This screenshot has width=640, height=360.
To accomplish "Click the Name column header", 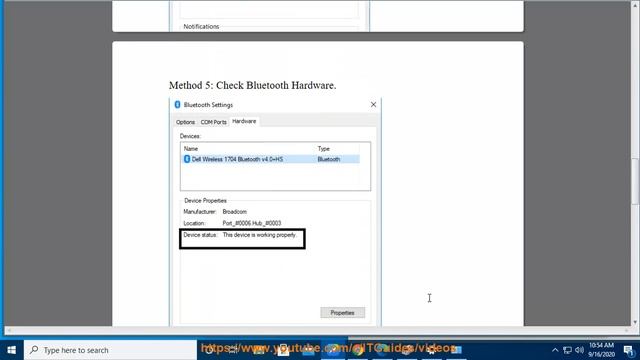I will (x=191, y=149).
